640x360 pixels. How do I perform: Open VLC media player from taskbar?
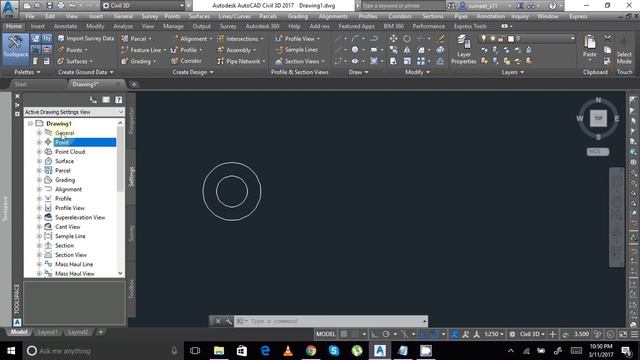[288, 351]
